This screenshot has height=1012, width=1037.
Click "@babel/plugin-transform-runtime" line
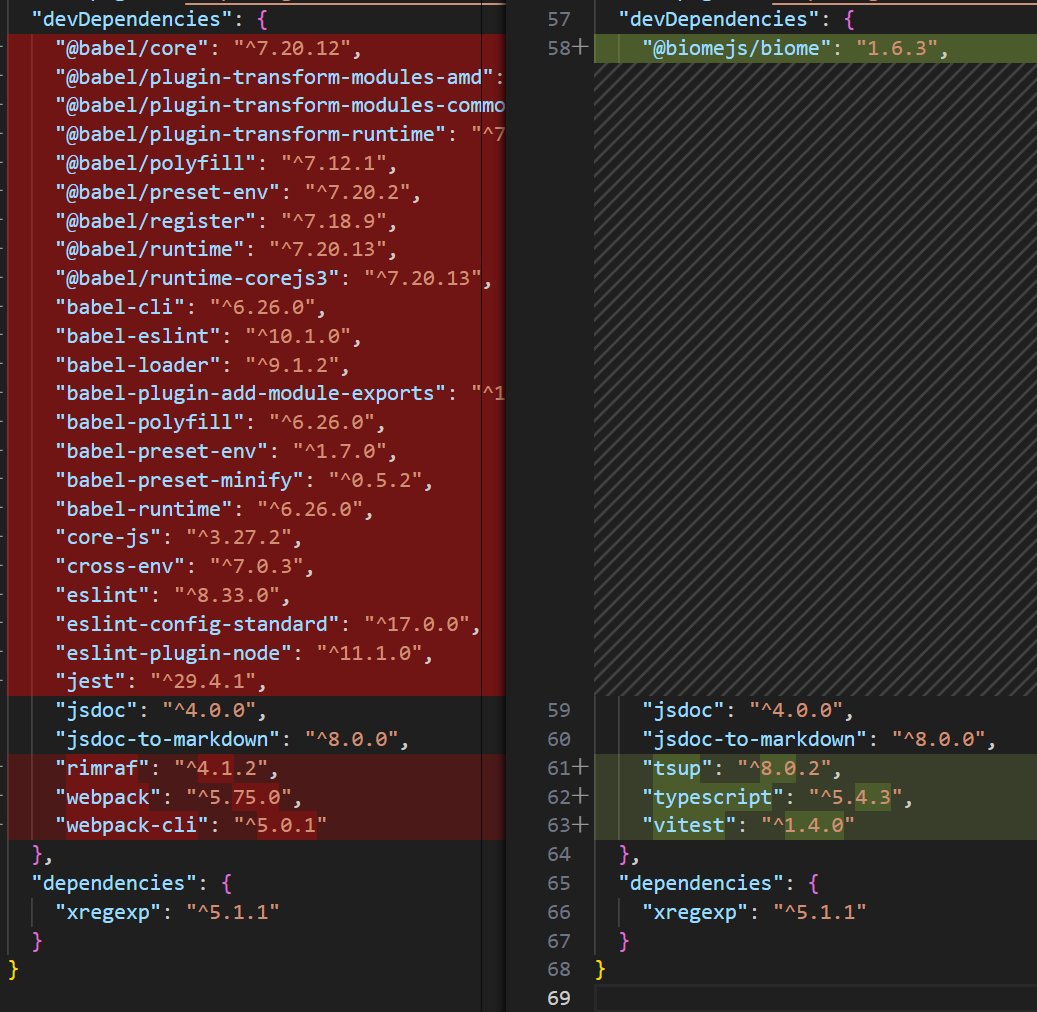click(x=280, y=135)
